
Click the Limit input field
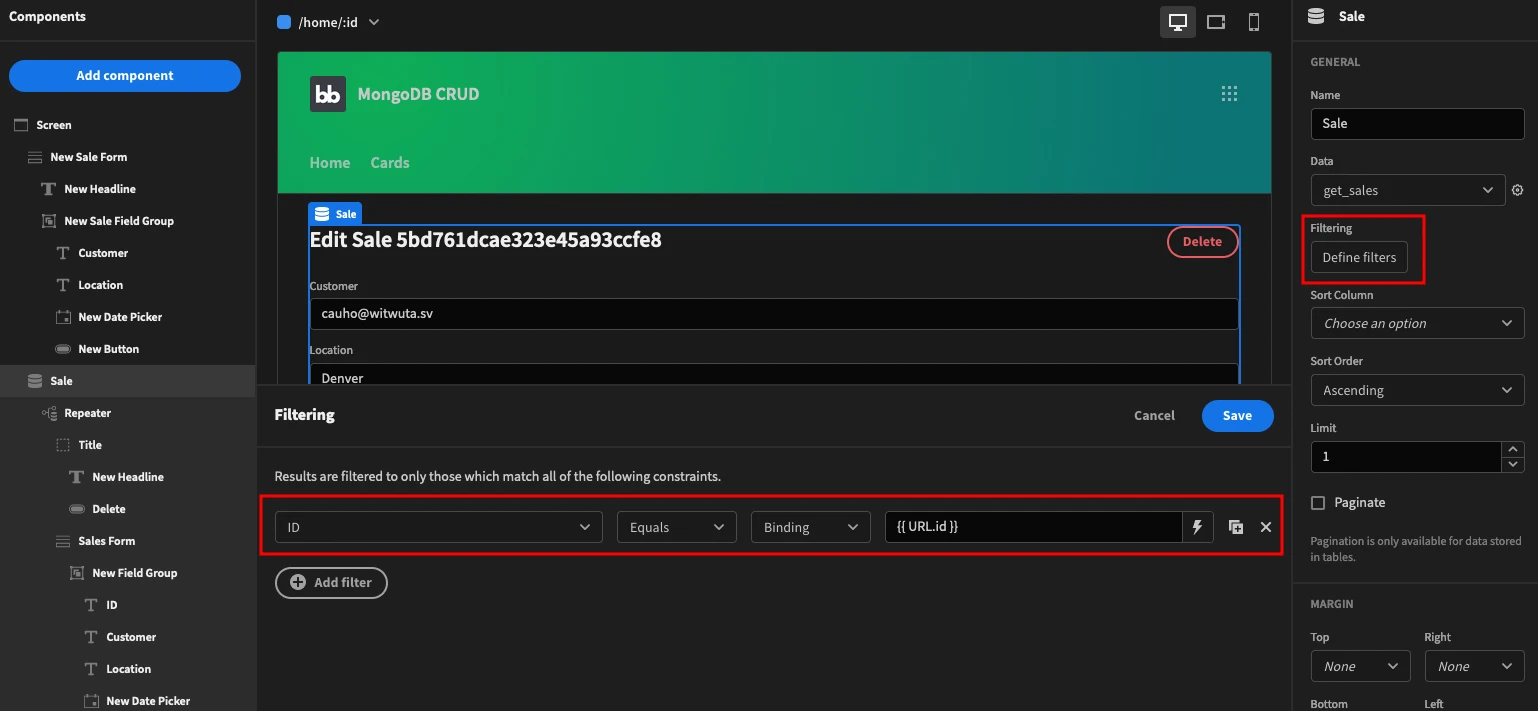(1406, 456)
